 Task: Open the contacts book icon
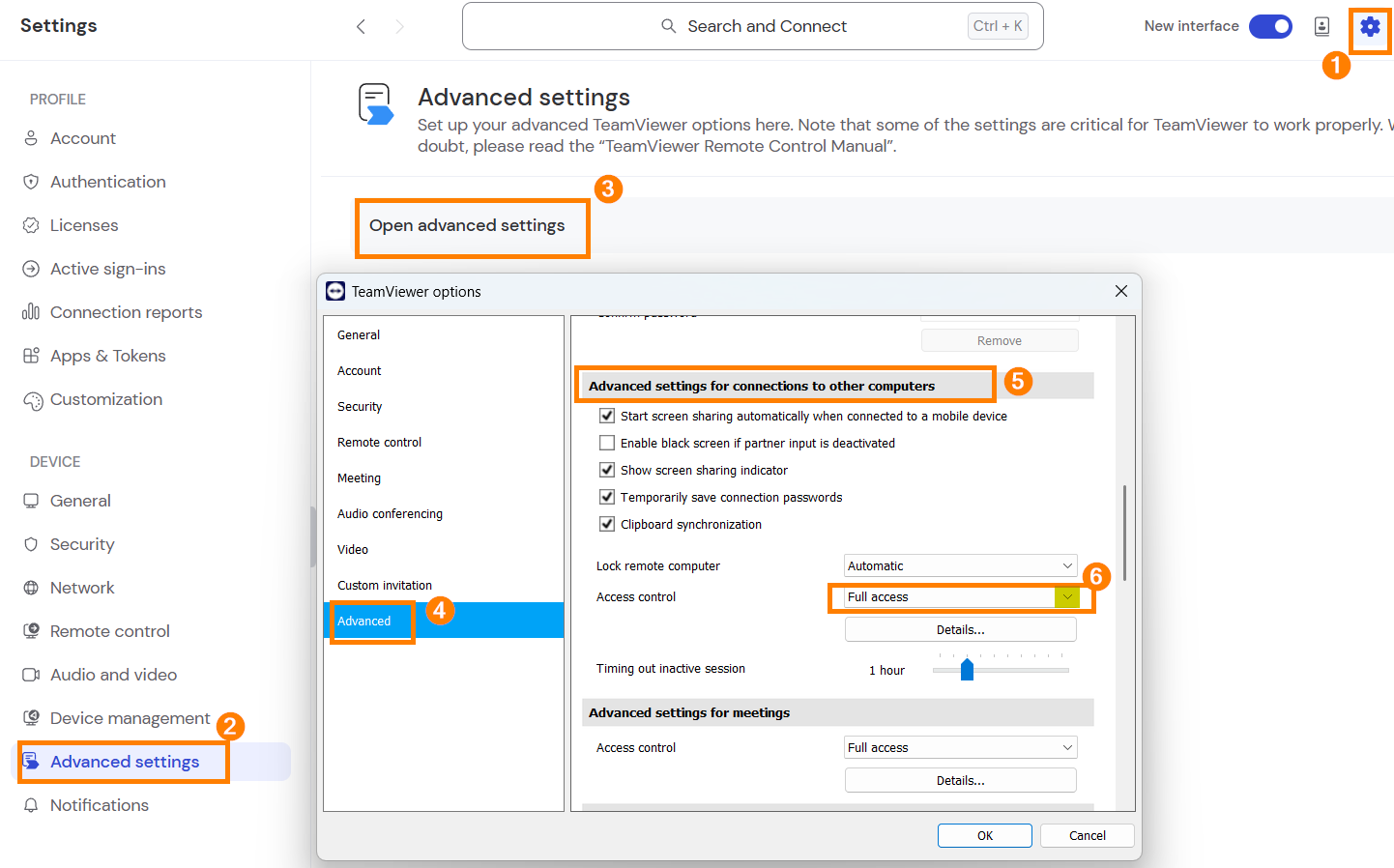pos(1321,27)
